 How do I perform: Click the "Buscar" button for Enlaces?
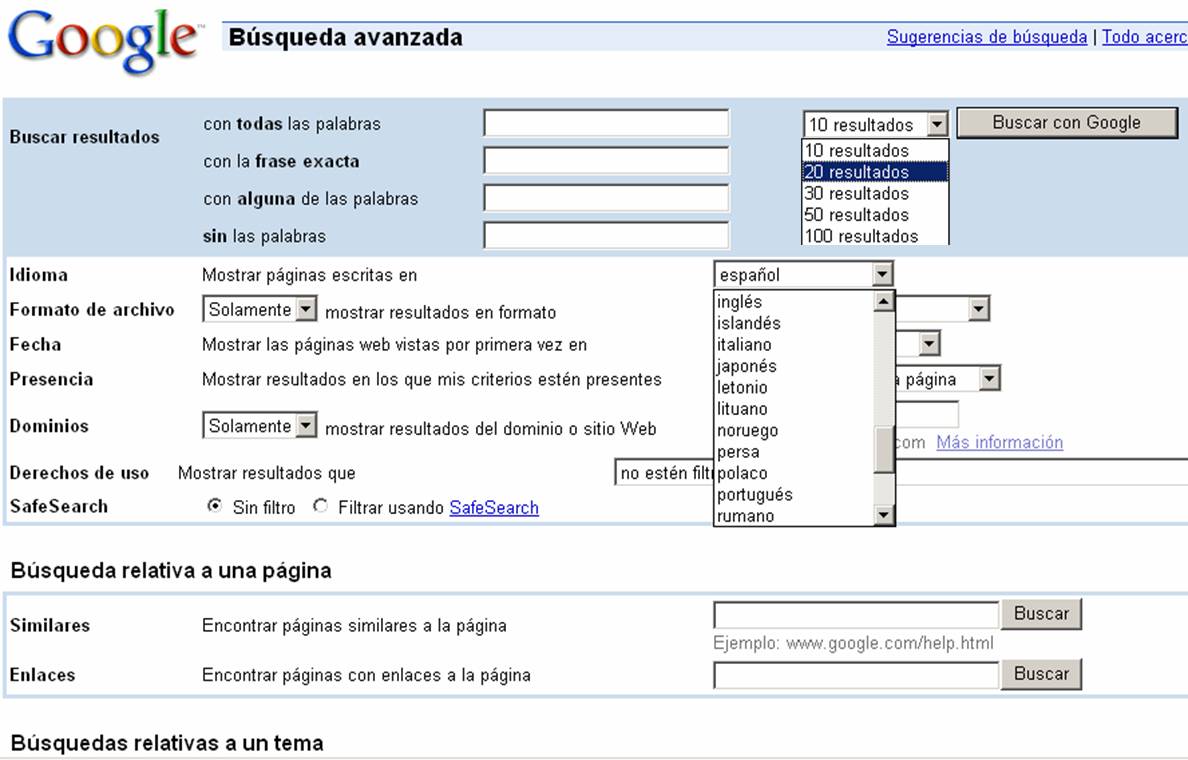tap(1041, 673)
